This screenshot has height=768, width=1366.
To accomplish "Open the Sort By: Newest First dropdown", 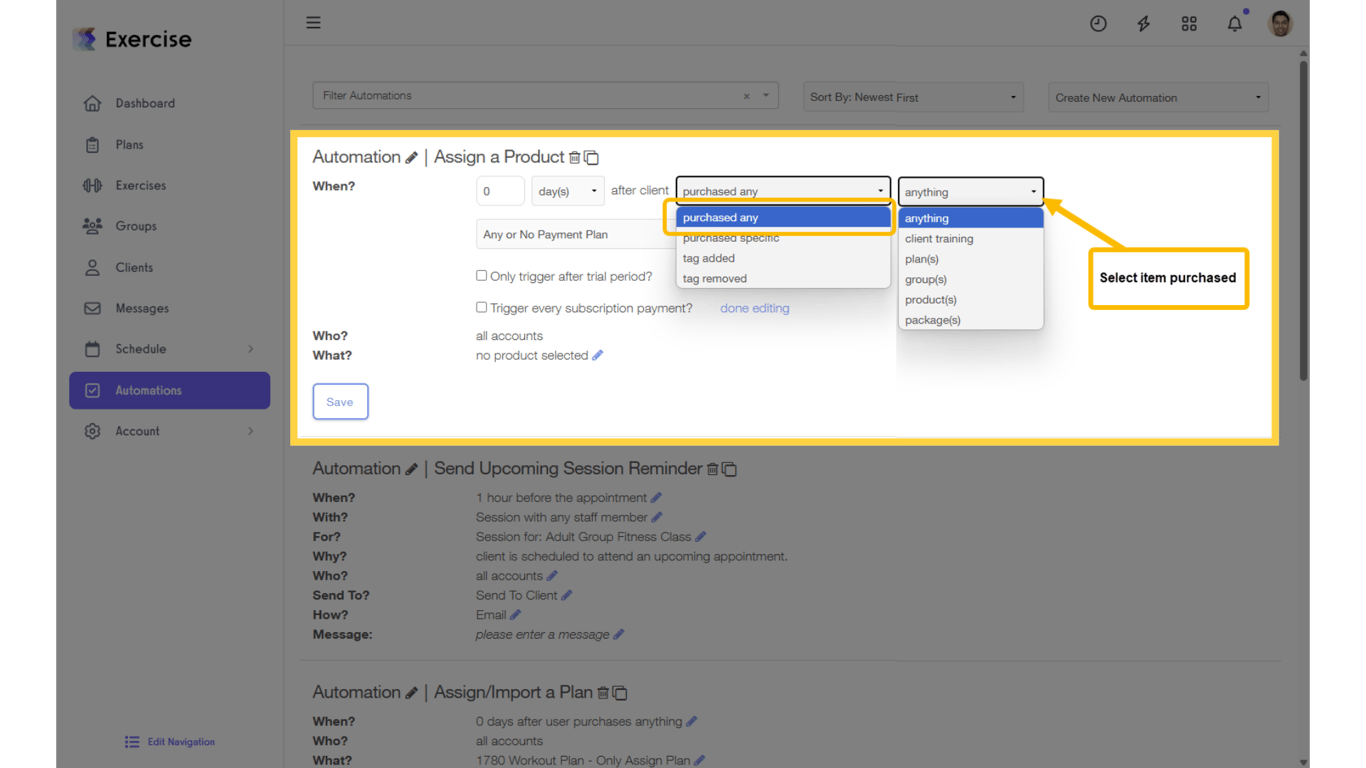I will point(911,97).
